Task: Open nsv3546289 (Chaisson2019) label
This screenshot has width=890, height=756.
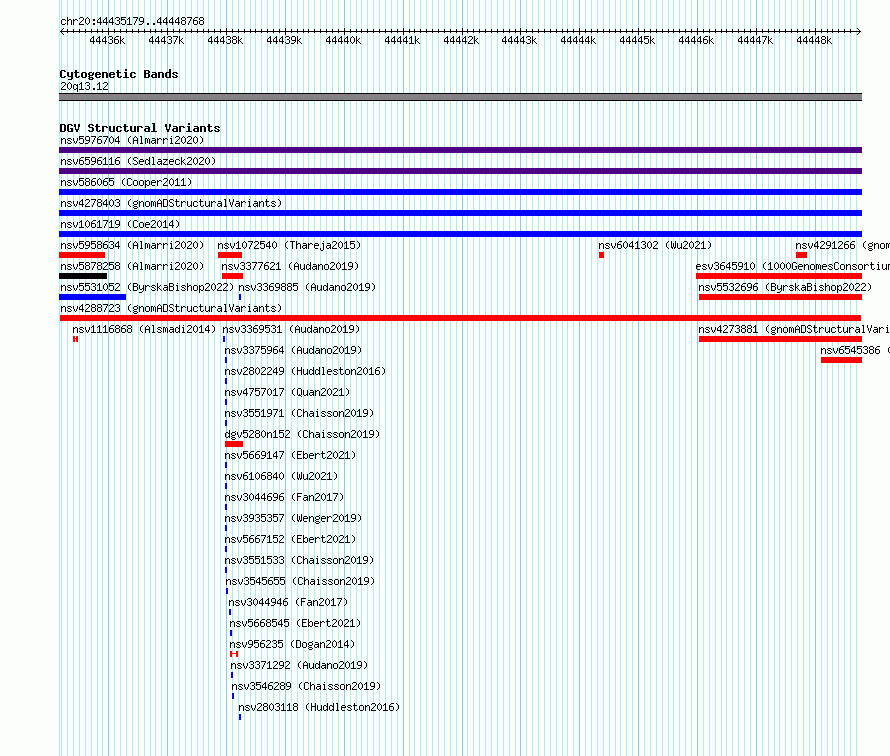Action: pos(307,686)
